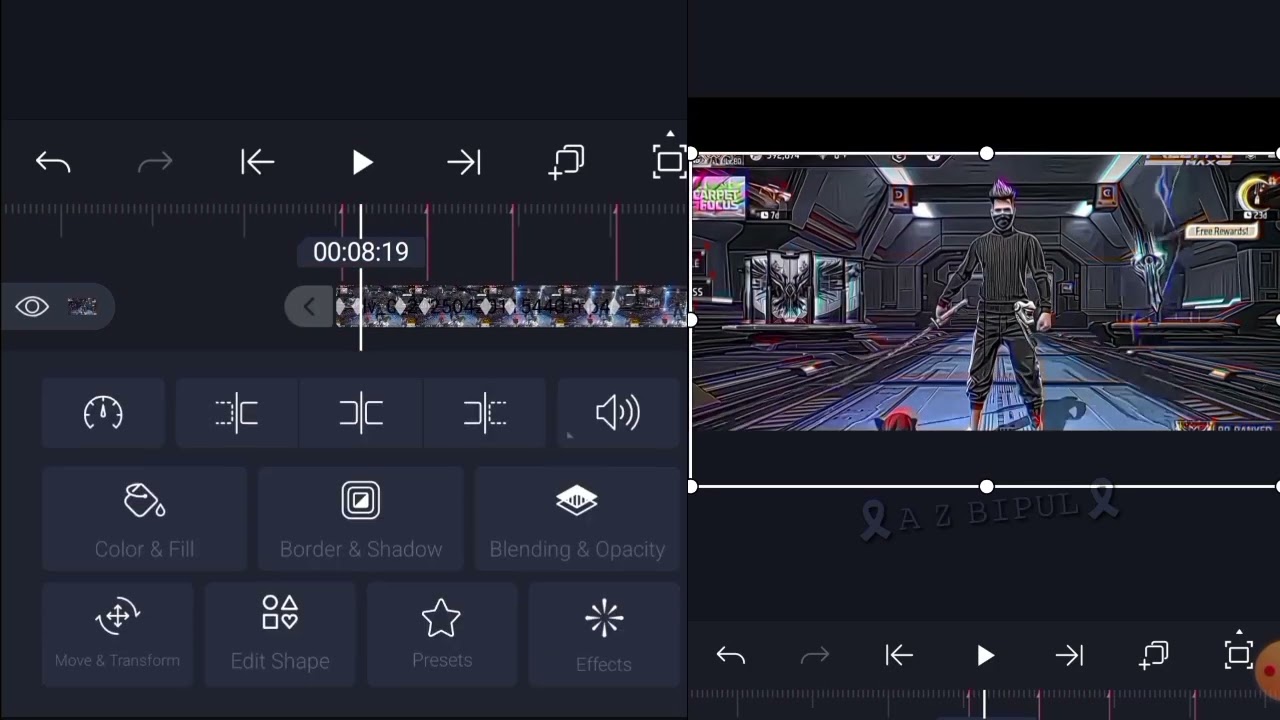Jump to start using the control below the preview
The width and height of the screenshot is (1280, 720).
point(899,656)
